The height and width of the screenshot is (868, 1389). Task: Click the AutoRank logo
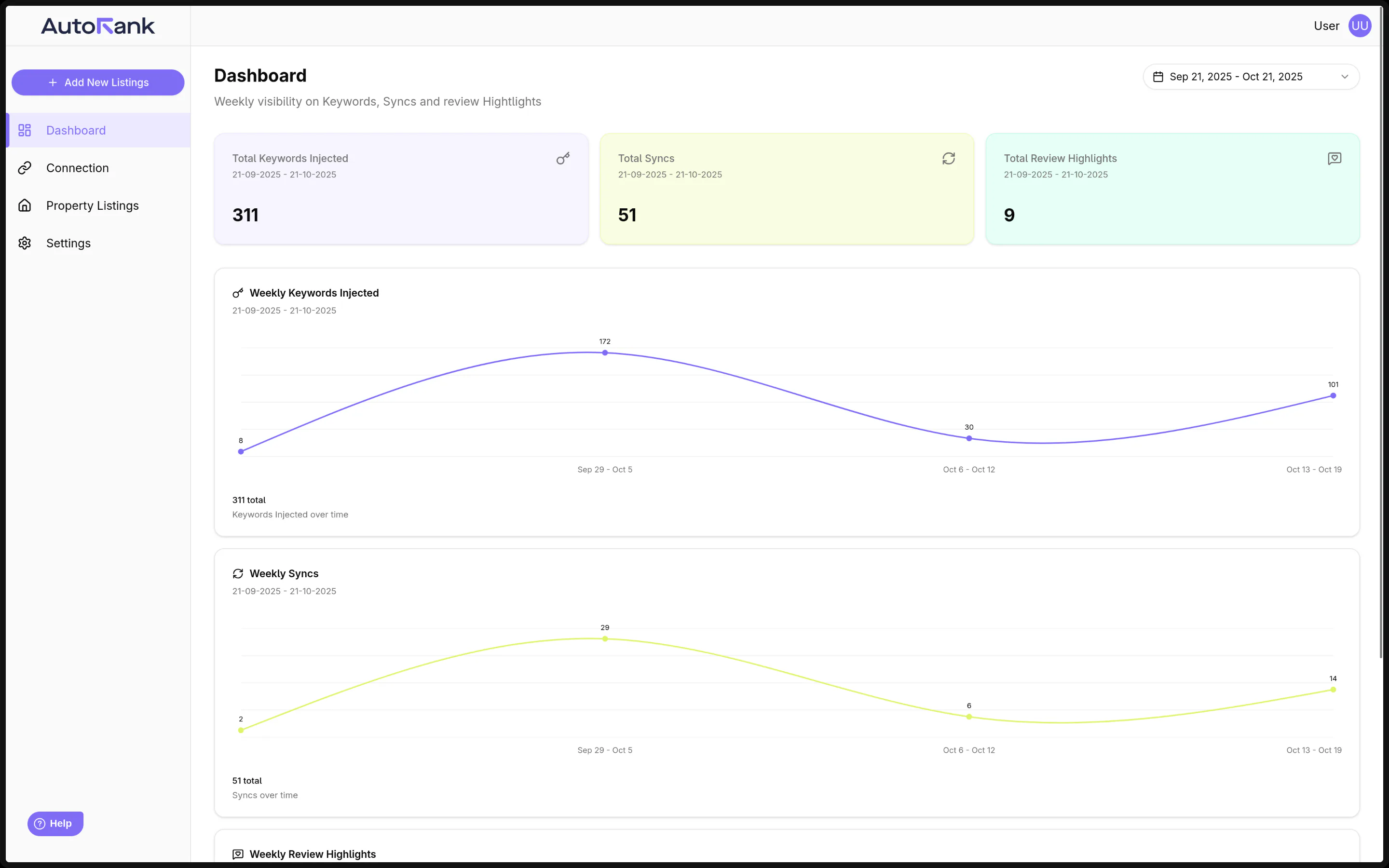pos(98,26)
